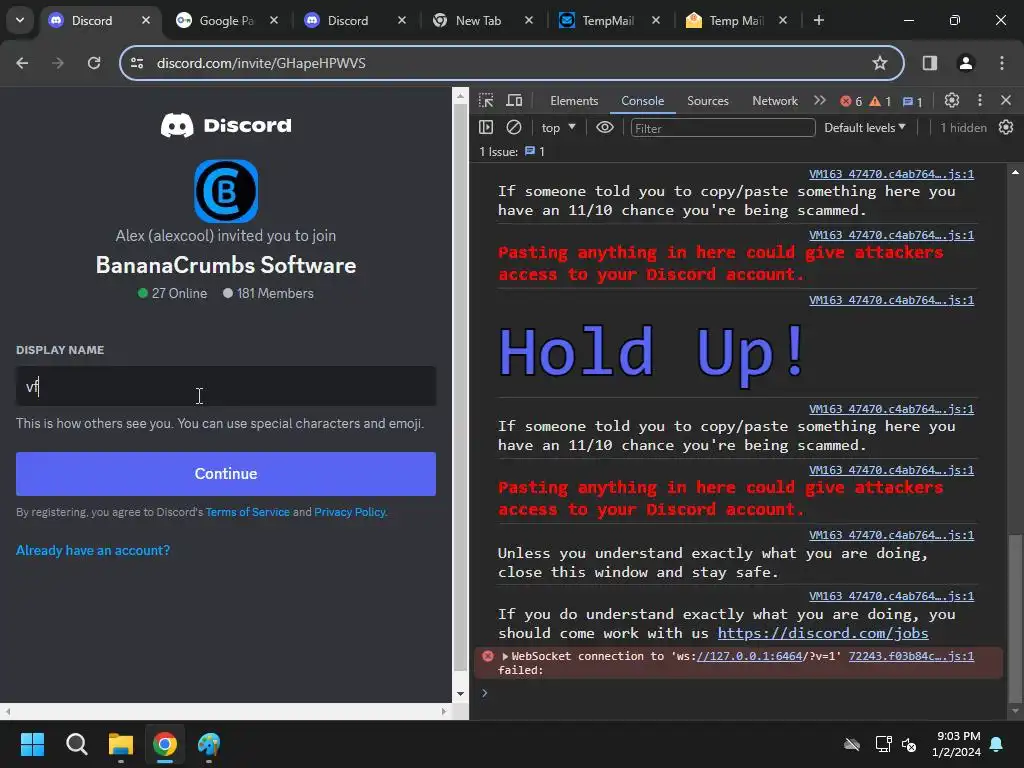Click the Discord logo at the top of the page

tap(226, 125)
